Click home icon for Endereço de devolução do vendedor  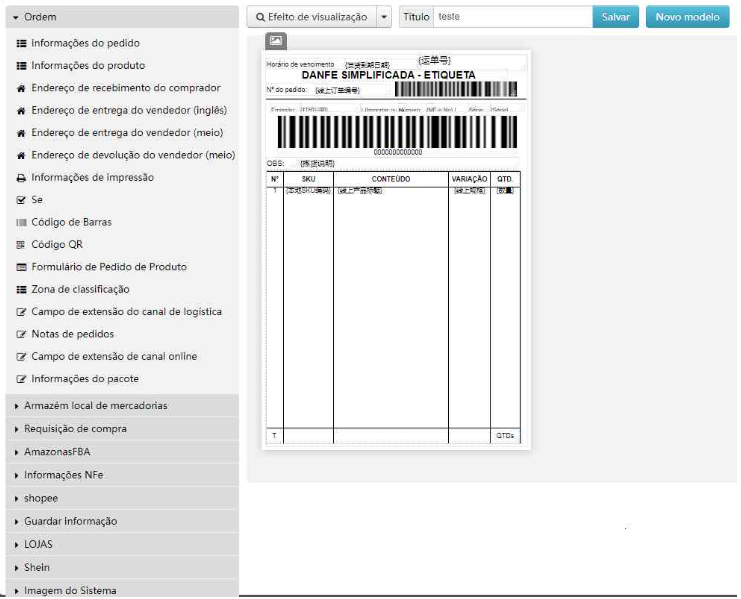[21, 155]
